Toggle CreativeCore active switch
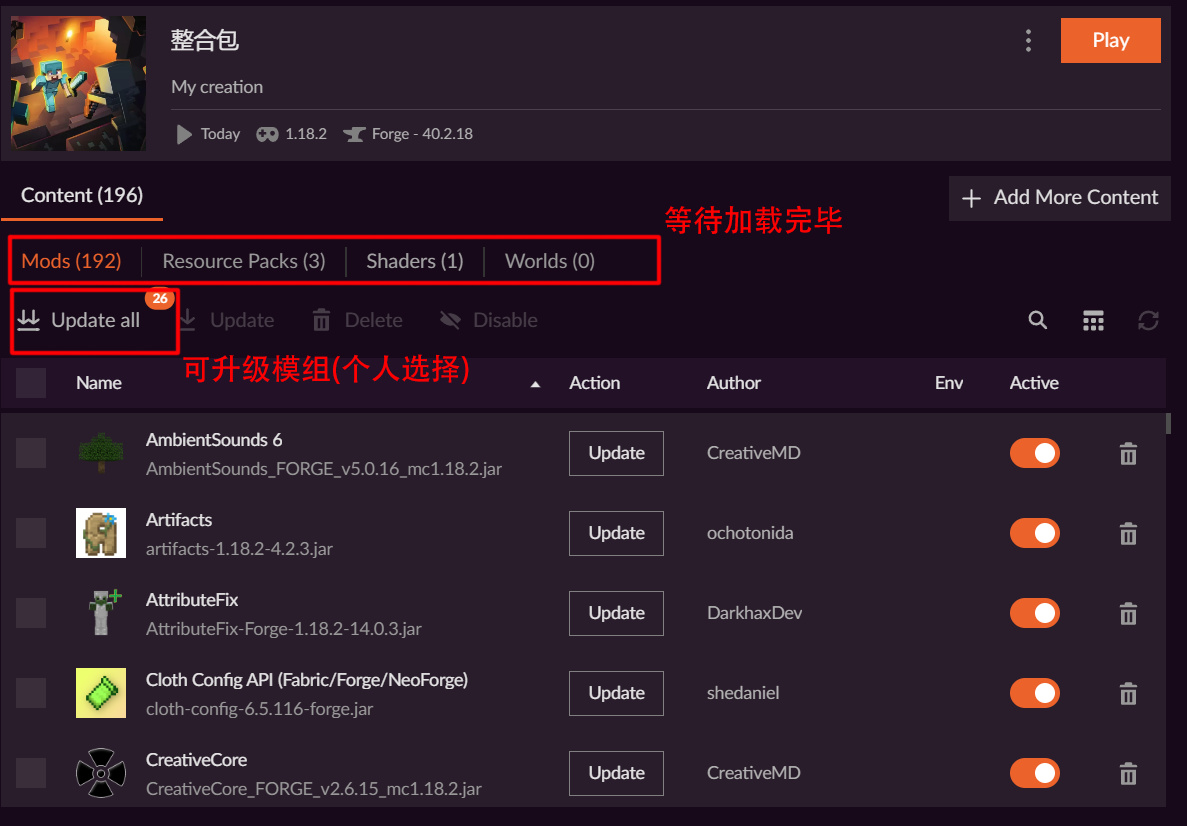 click(1034, 773)
